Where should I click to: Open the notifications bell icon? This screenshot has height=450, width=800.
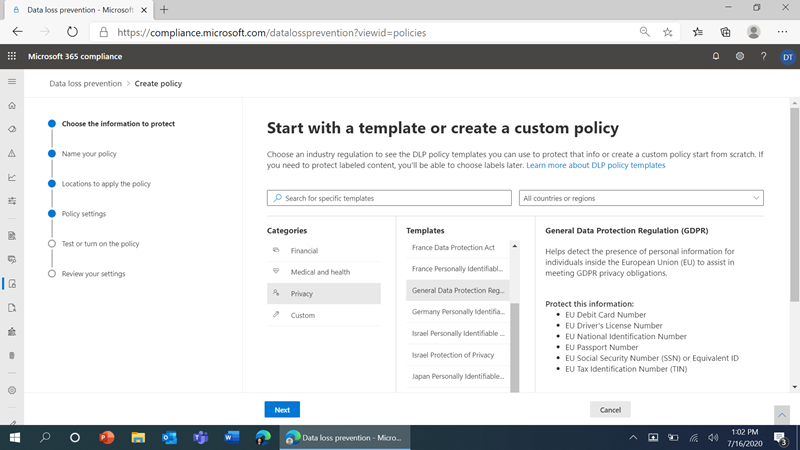click(716, 56)
